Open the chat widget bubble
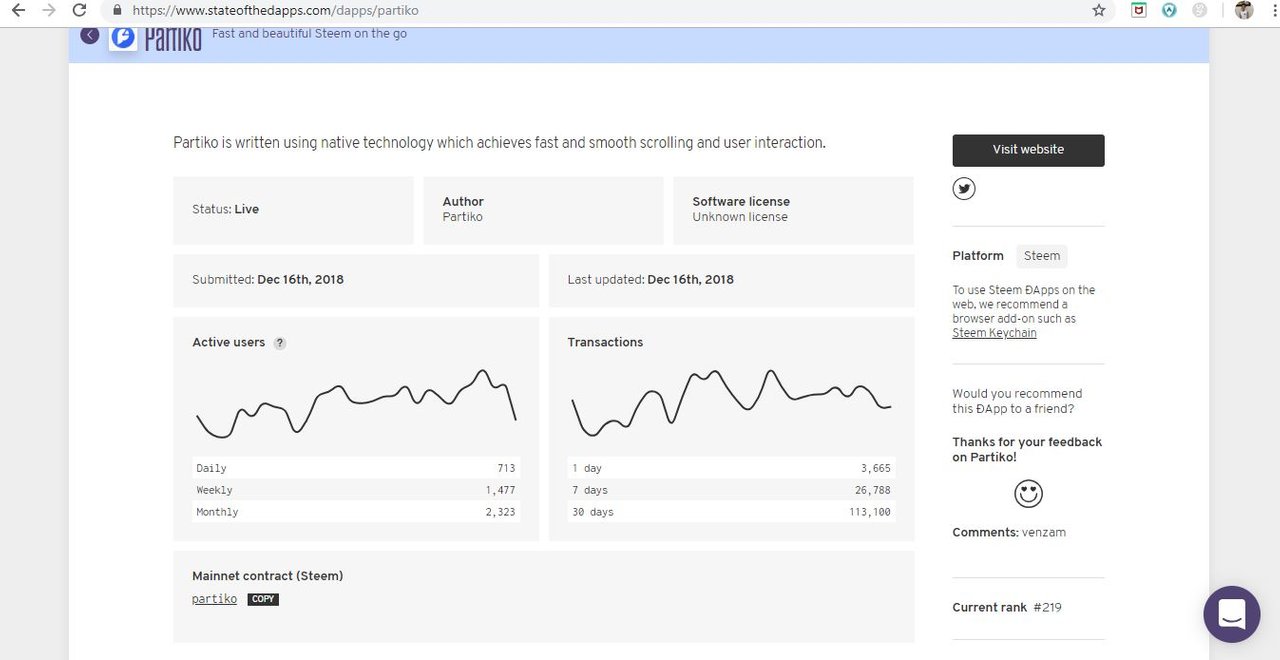The width and height of the screenshot is (1280, 660). tap(1232, 614)
